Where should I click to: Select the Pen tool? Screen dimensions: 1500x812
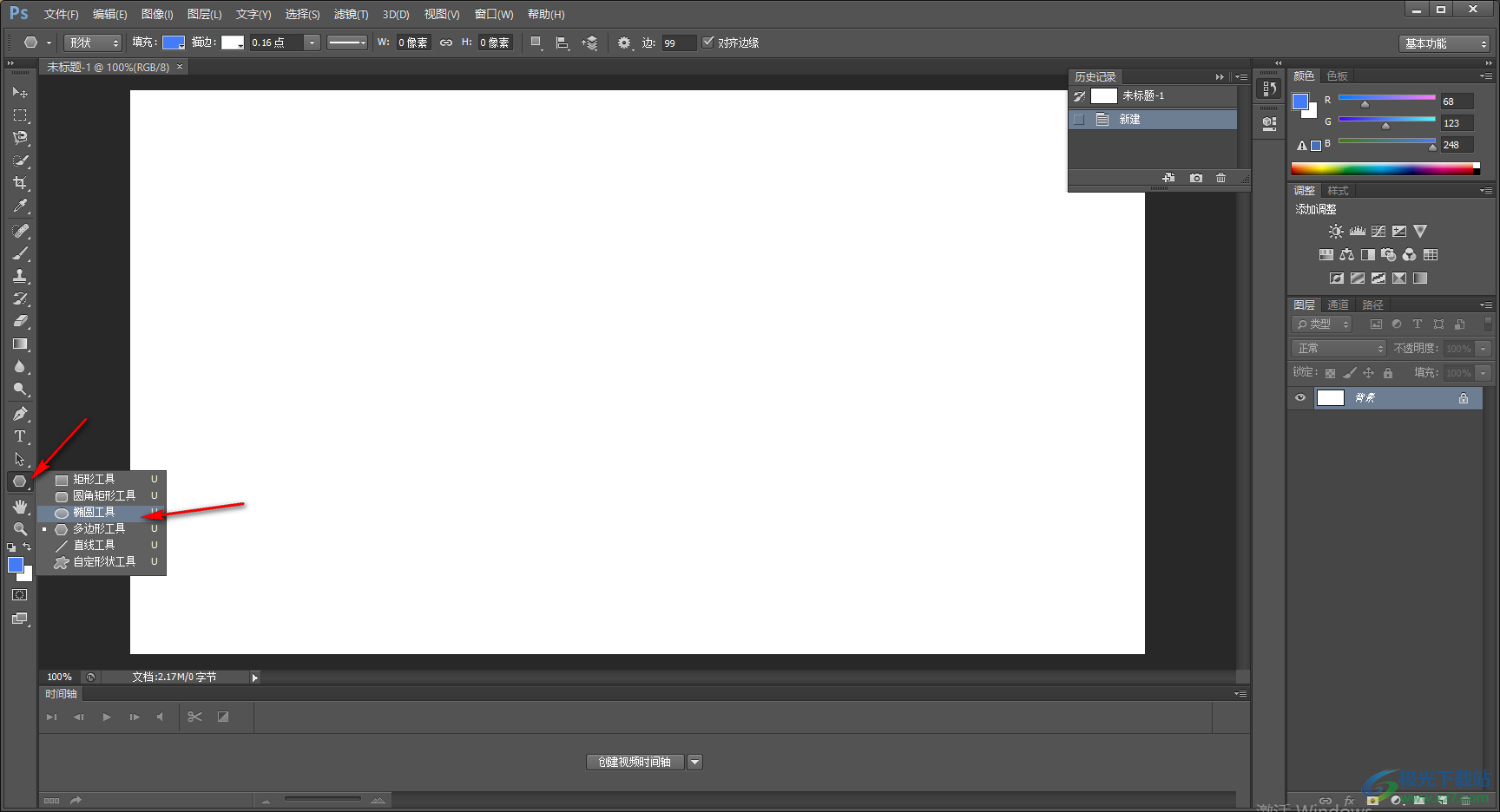click(19, 414)
